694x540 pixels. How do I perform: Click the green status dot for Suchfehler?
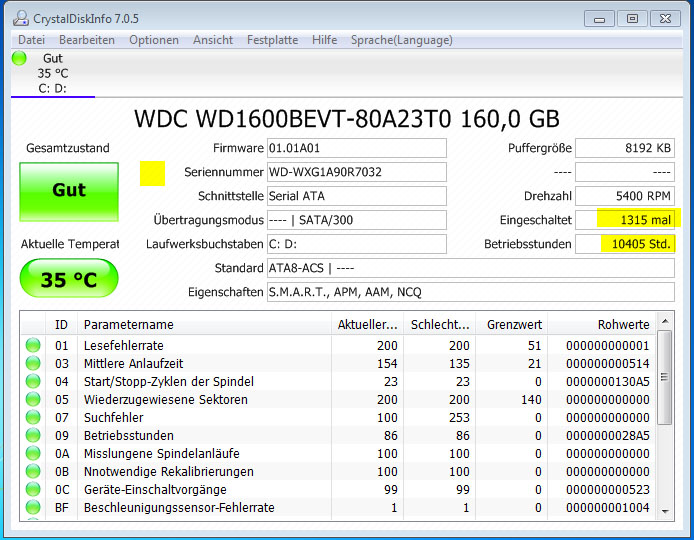(33, 417)
